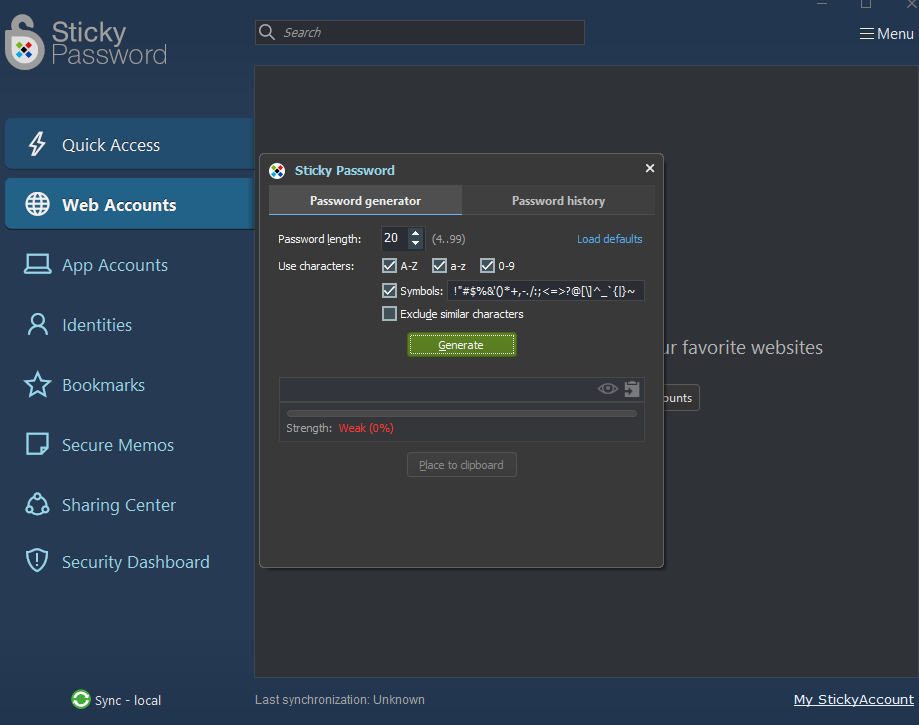Click the 'Weak (0%)' strength text
Screen dimensions: 919x725
coord(366,428)
